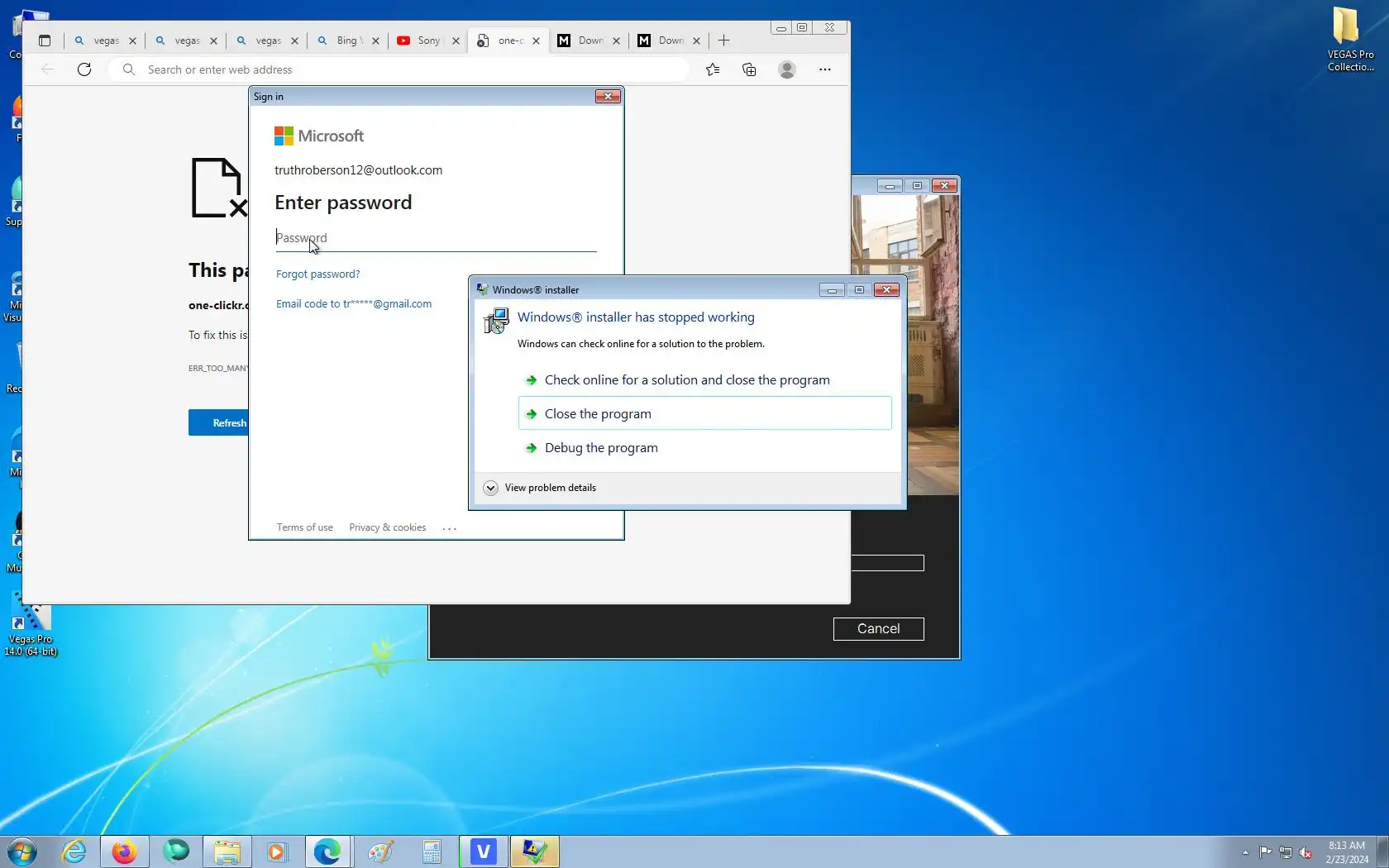Screen dimensions: 1389x868
Task: Open Edge Settings and more menu
Action: point(824,69)
